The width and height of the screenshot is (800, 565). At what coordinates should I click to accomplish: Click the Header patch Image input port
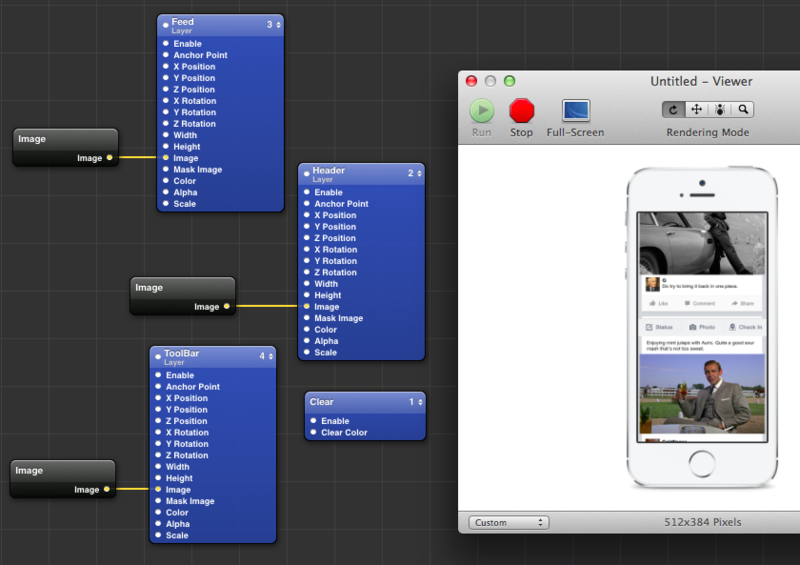(307, 306)
